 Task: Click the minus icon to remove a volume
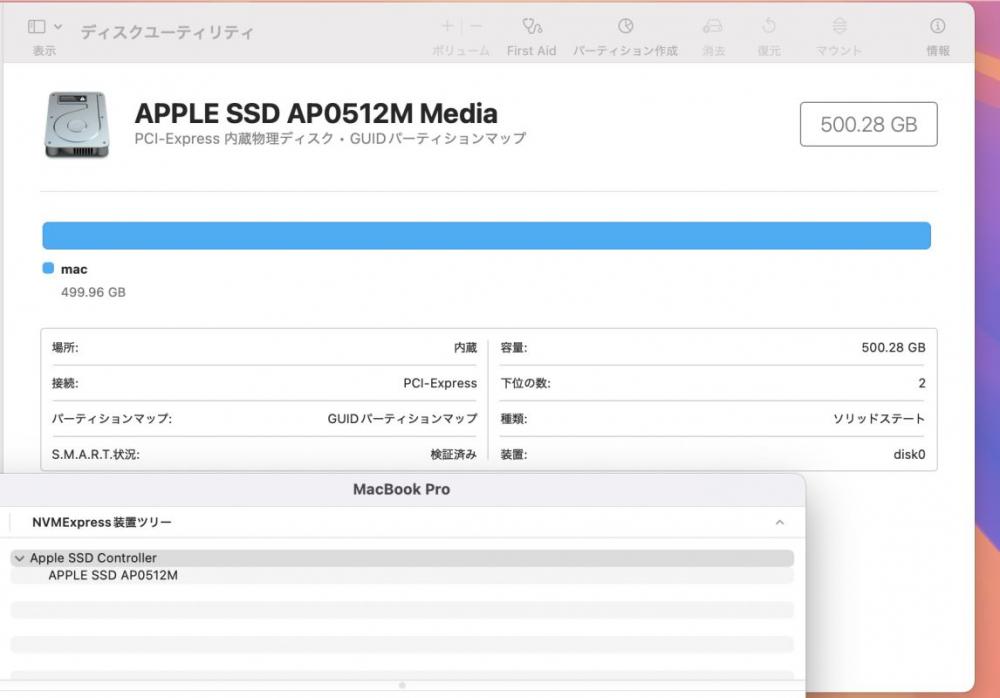476,26
